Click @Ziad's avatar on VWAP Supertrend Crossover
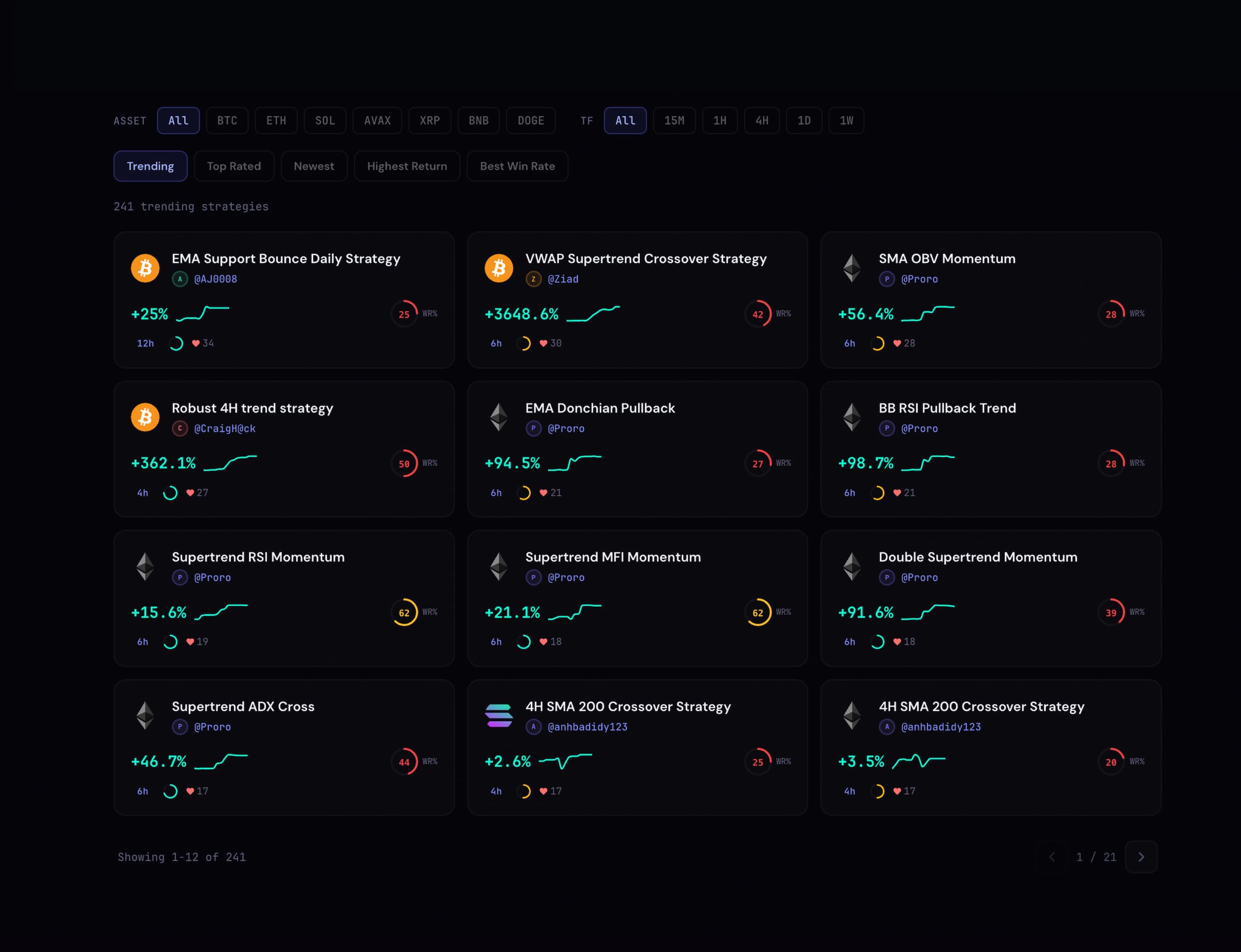This screenshot has width=1241, height=952. [x=533, y=279]
